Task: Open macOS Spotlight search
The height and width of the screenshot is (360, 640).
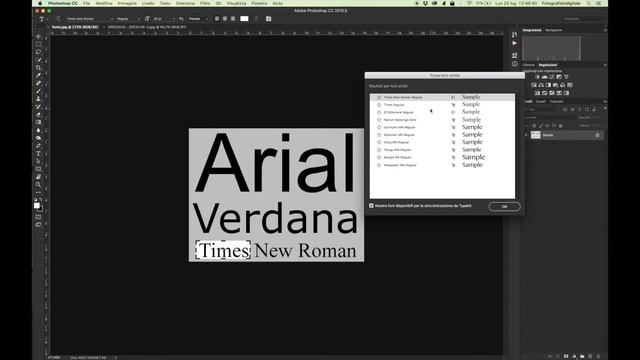Action: coord(589,3)
